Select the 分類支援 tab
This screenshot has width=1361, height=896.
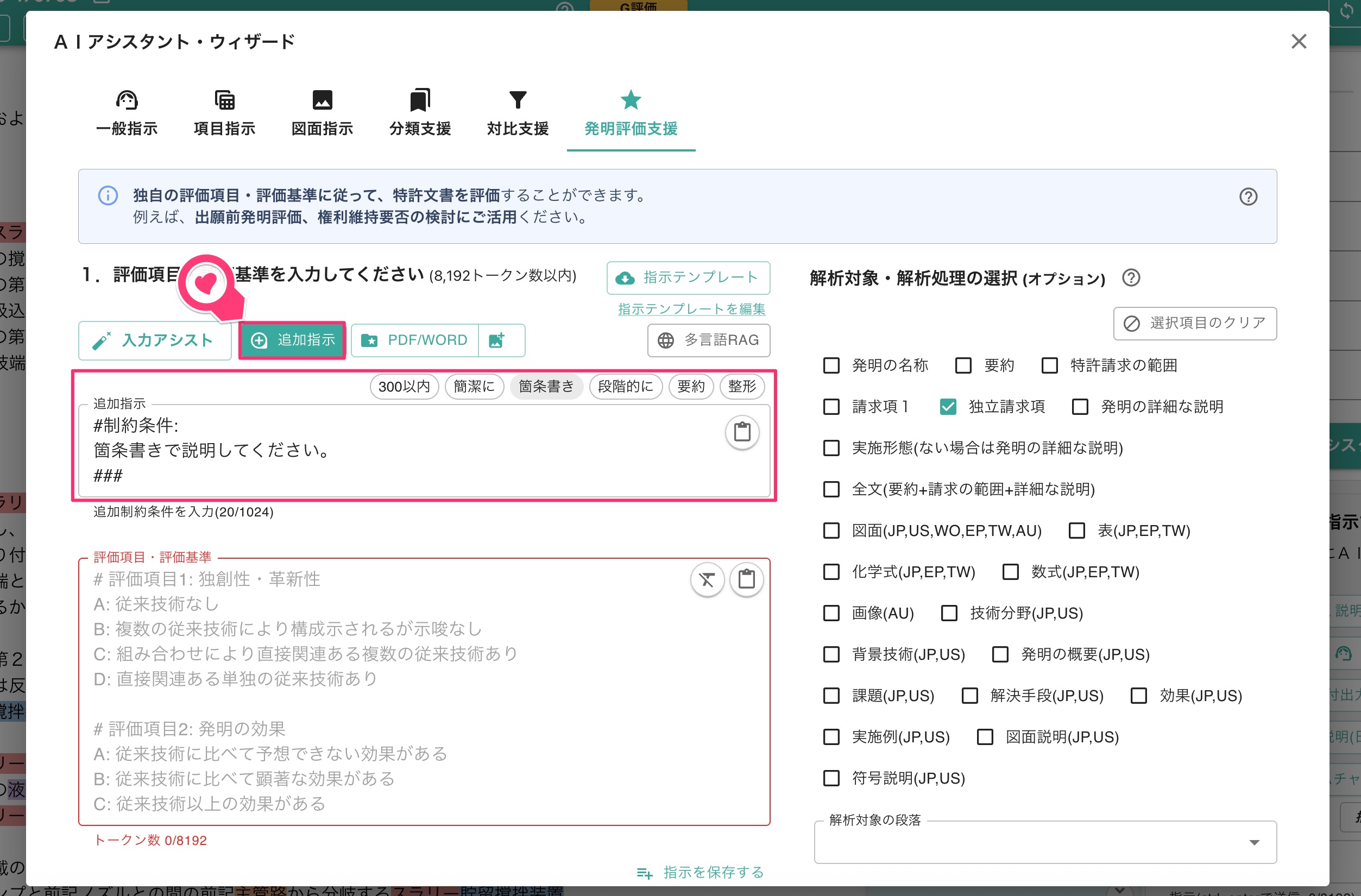[x=420, y=114]
